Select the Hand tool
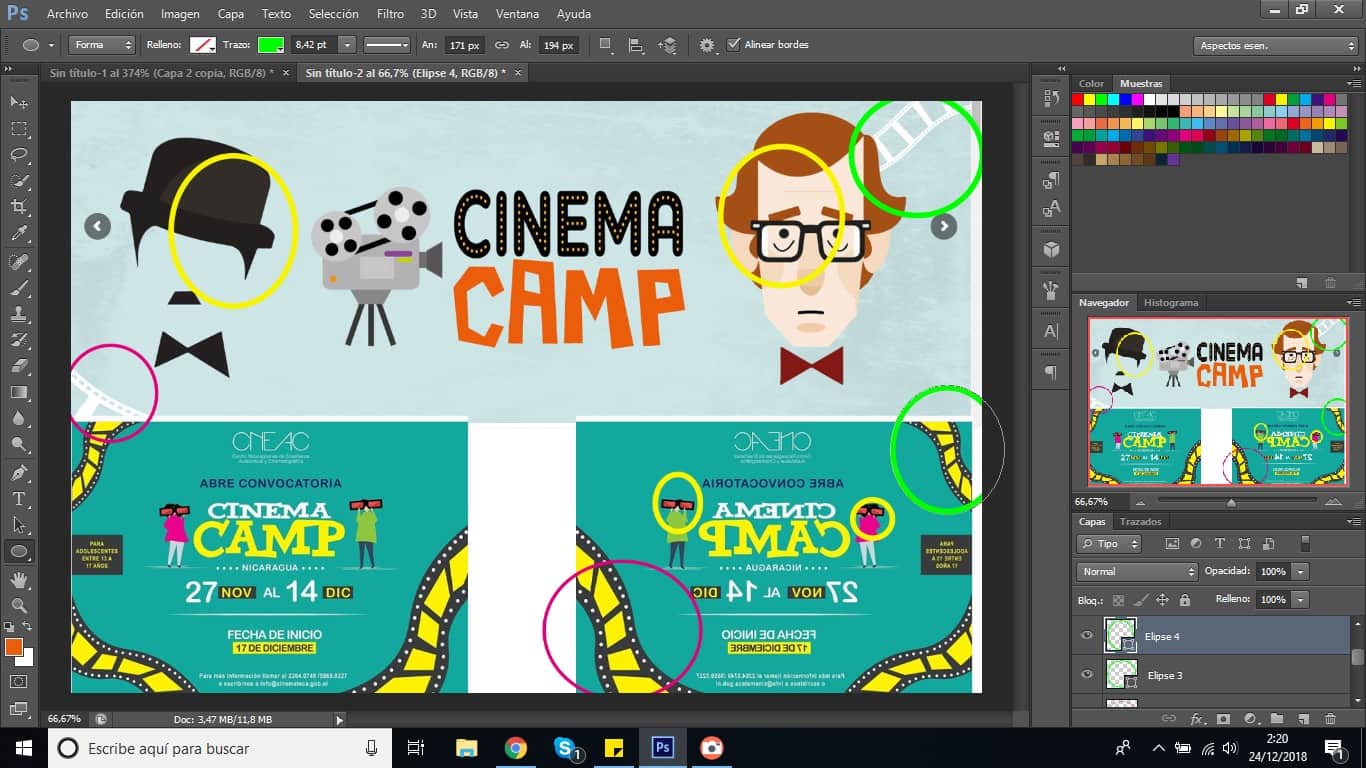 pos(19,580)
